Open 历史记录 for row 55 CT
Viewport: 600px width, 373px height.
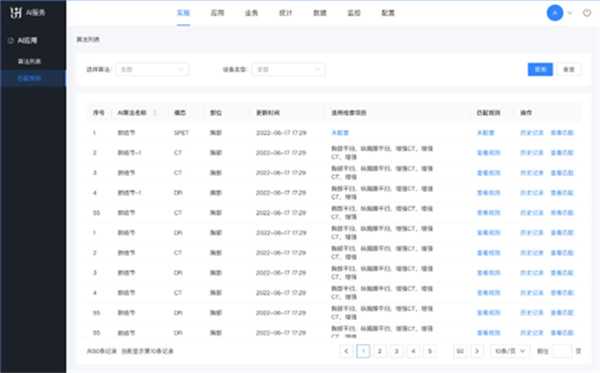tap(532, 213)
